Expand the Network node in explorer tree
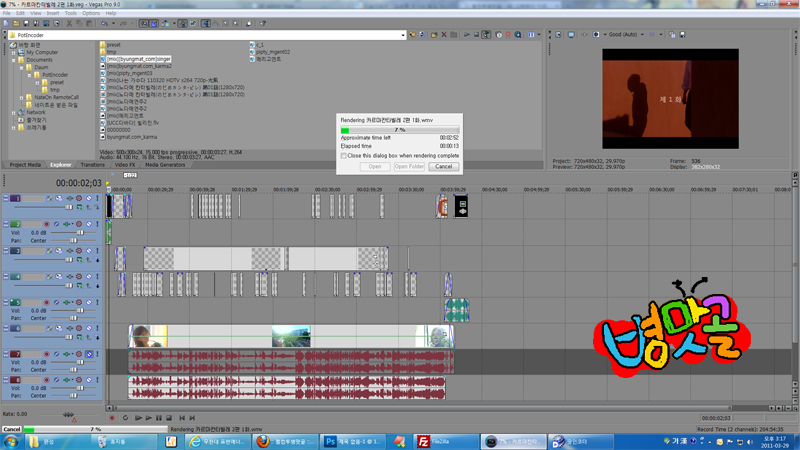The image size is (800, 450). pyautogui.click(x=14, y=112)
